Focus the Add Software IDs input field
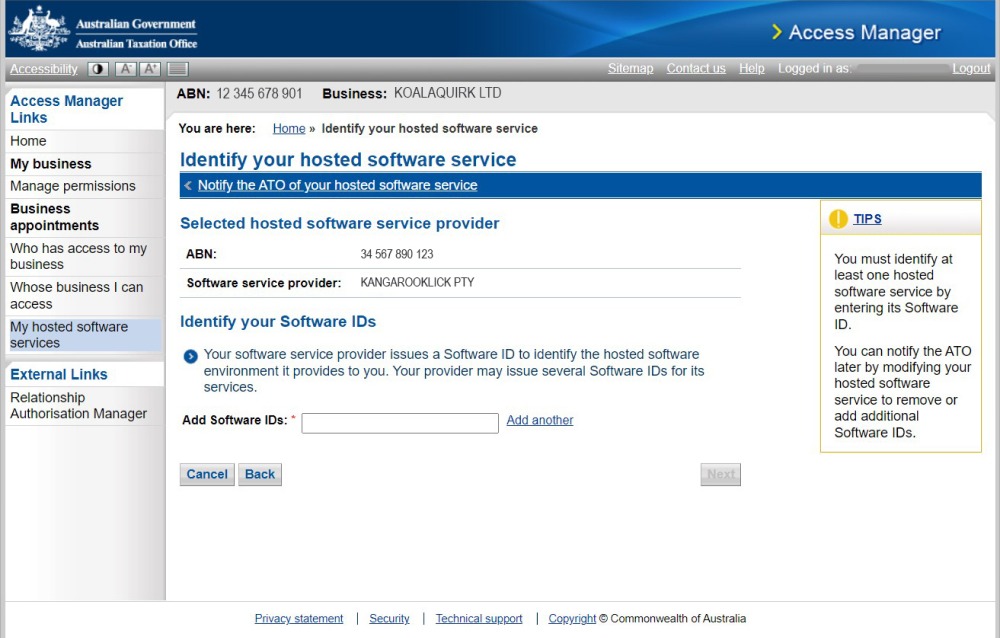The width and height of the screenshot is (1000, 638). [x=400, y=423]
